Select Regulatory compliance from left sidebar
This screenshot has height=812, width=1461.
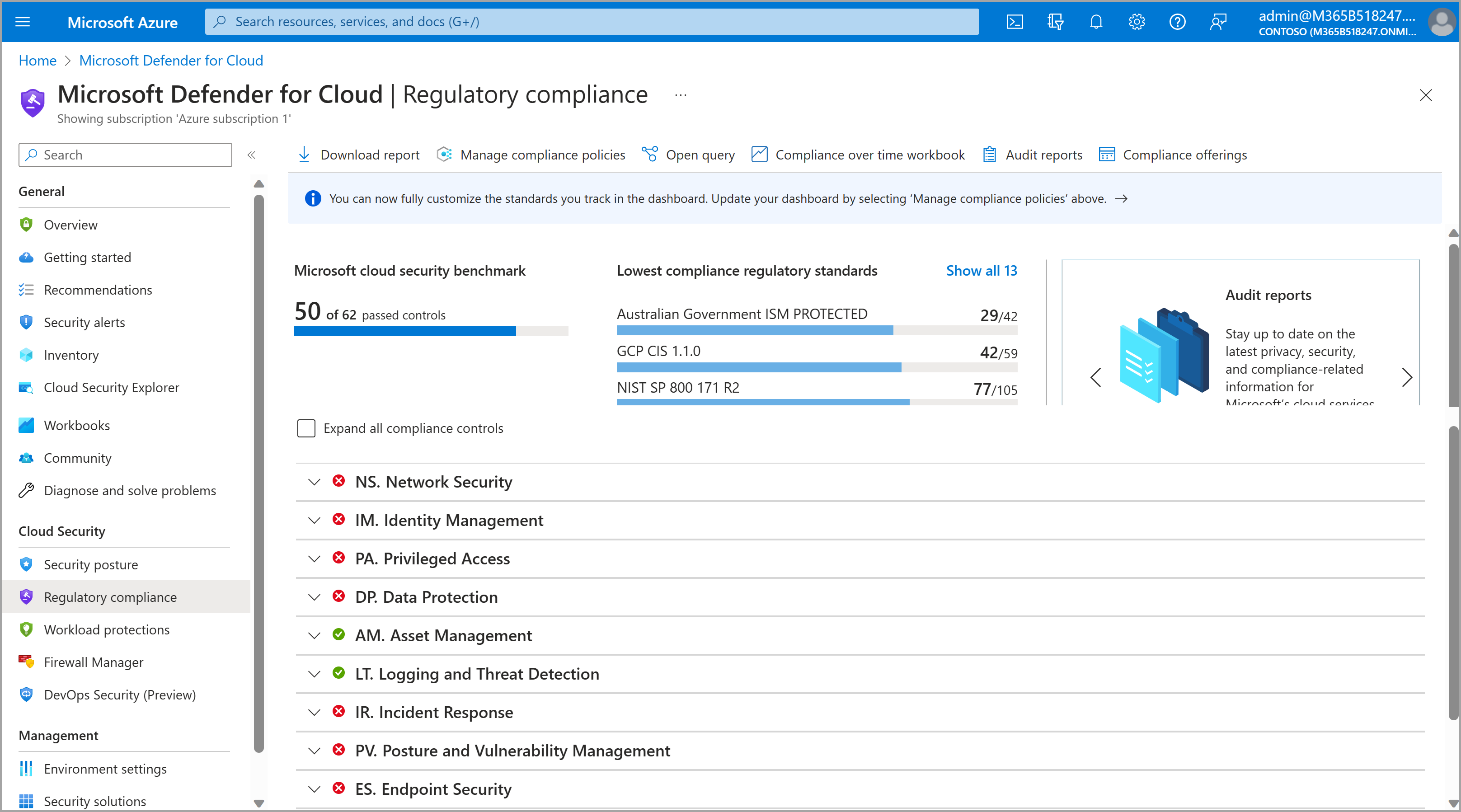point(109,596)
